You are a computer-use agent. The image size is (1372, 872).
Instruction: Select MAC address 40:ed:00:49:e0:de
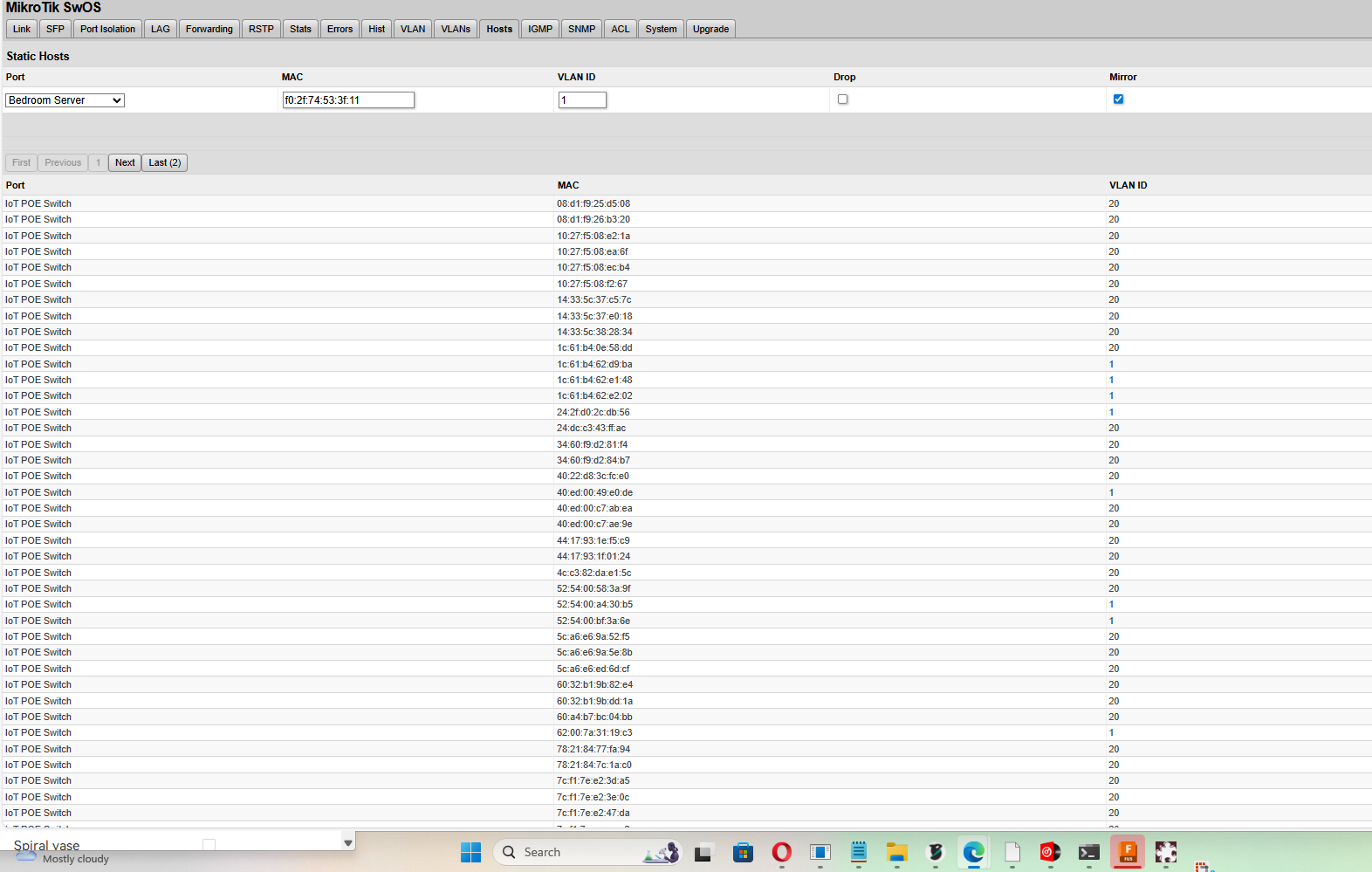594,492
